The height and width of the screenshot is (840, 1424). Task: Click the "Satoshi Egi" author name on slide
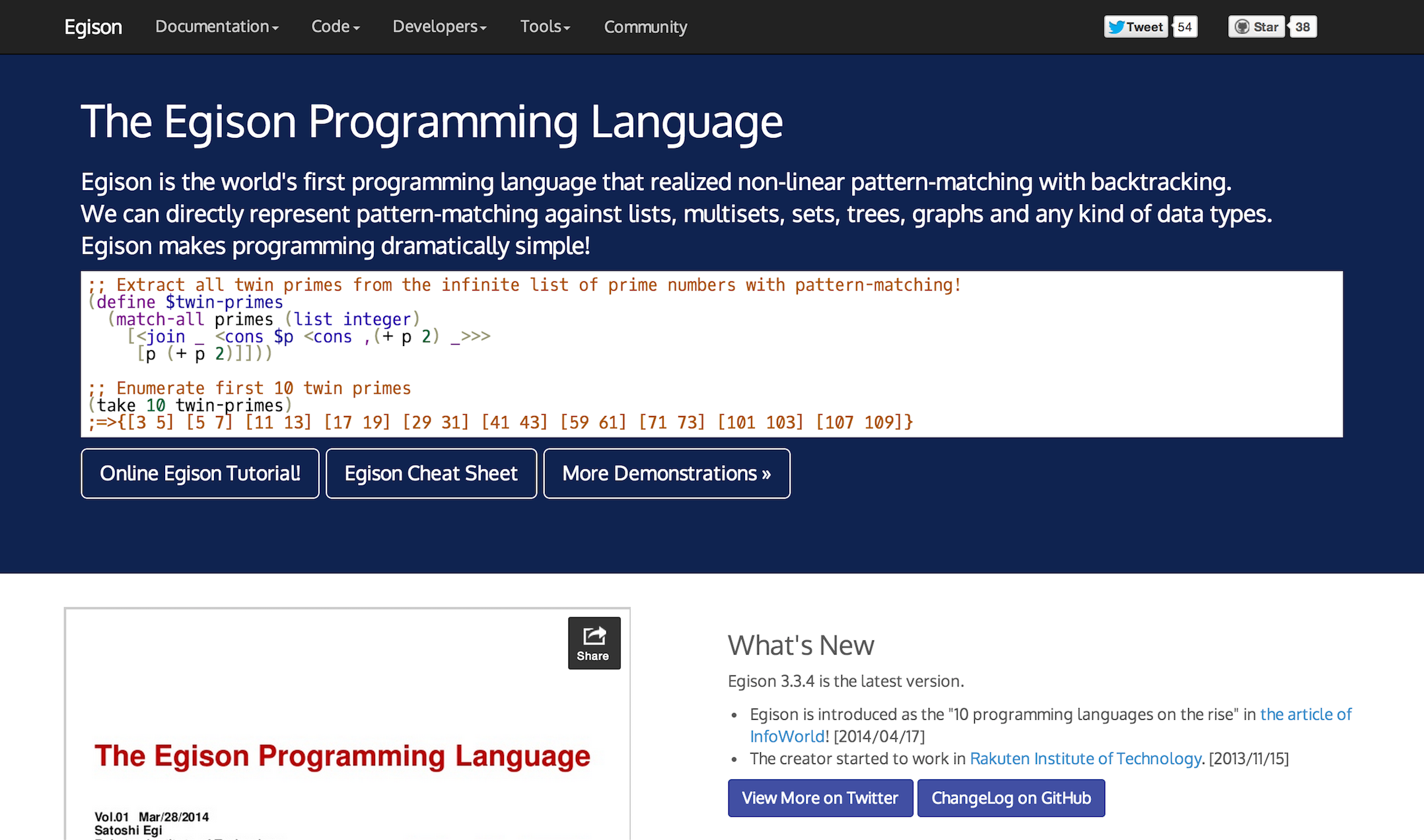click(x=128, y=830)
